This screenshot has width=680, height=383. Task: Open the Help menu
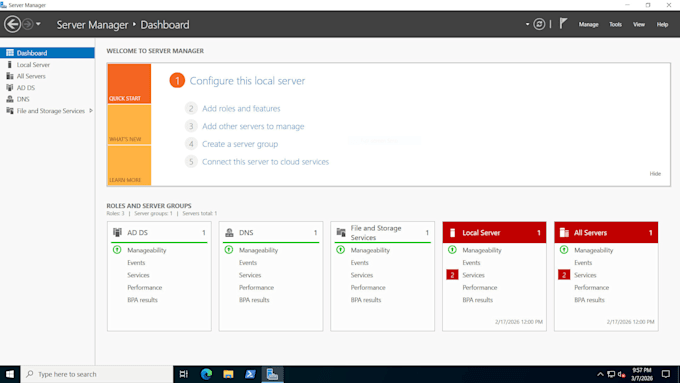pos(662,25)
